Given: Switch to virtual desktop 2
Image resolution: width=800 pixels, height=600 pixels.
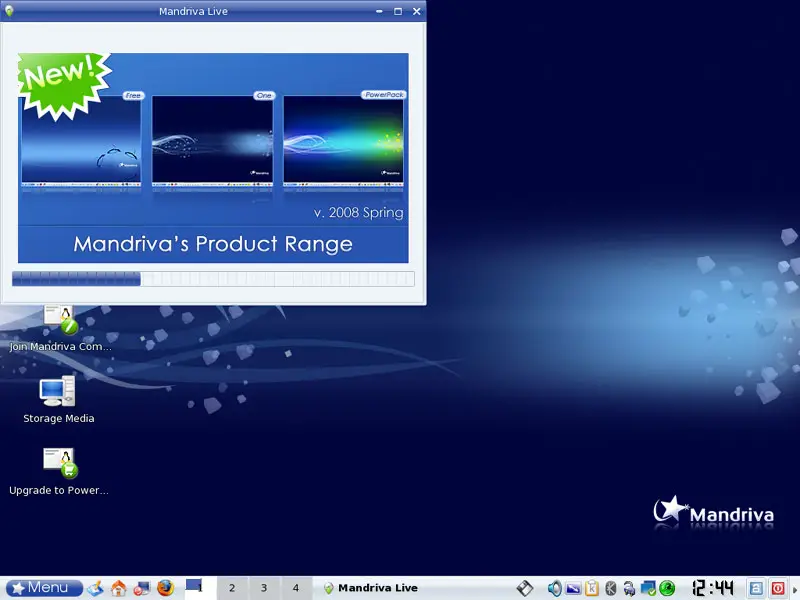Looking at the screenshot, I should point(232,588).
